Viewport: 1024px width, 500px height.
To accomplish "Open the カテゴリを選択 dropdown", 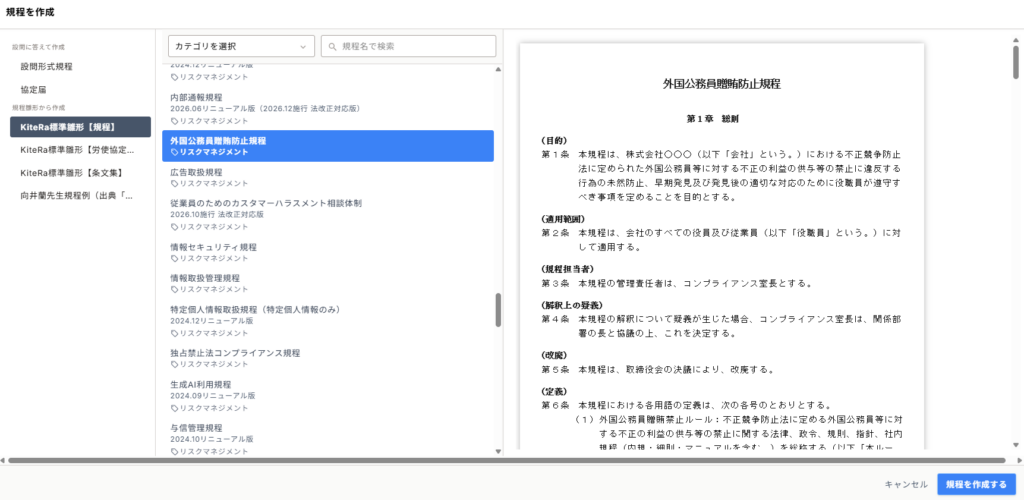I will (x=241, y=46).
